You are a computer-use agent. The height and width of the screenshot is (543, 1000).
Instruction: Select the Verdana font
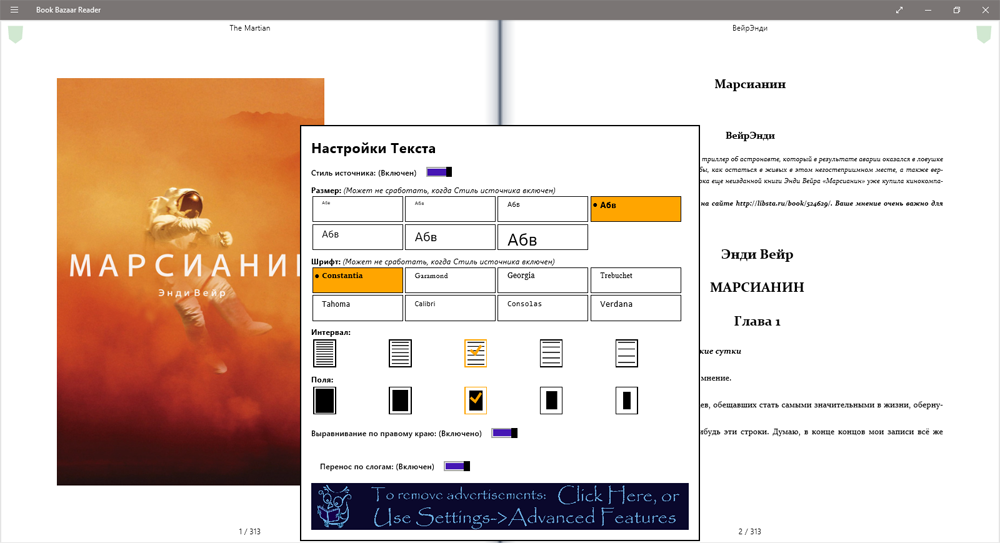(x=636, y=308)
